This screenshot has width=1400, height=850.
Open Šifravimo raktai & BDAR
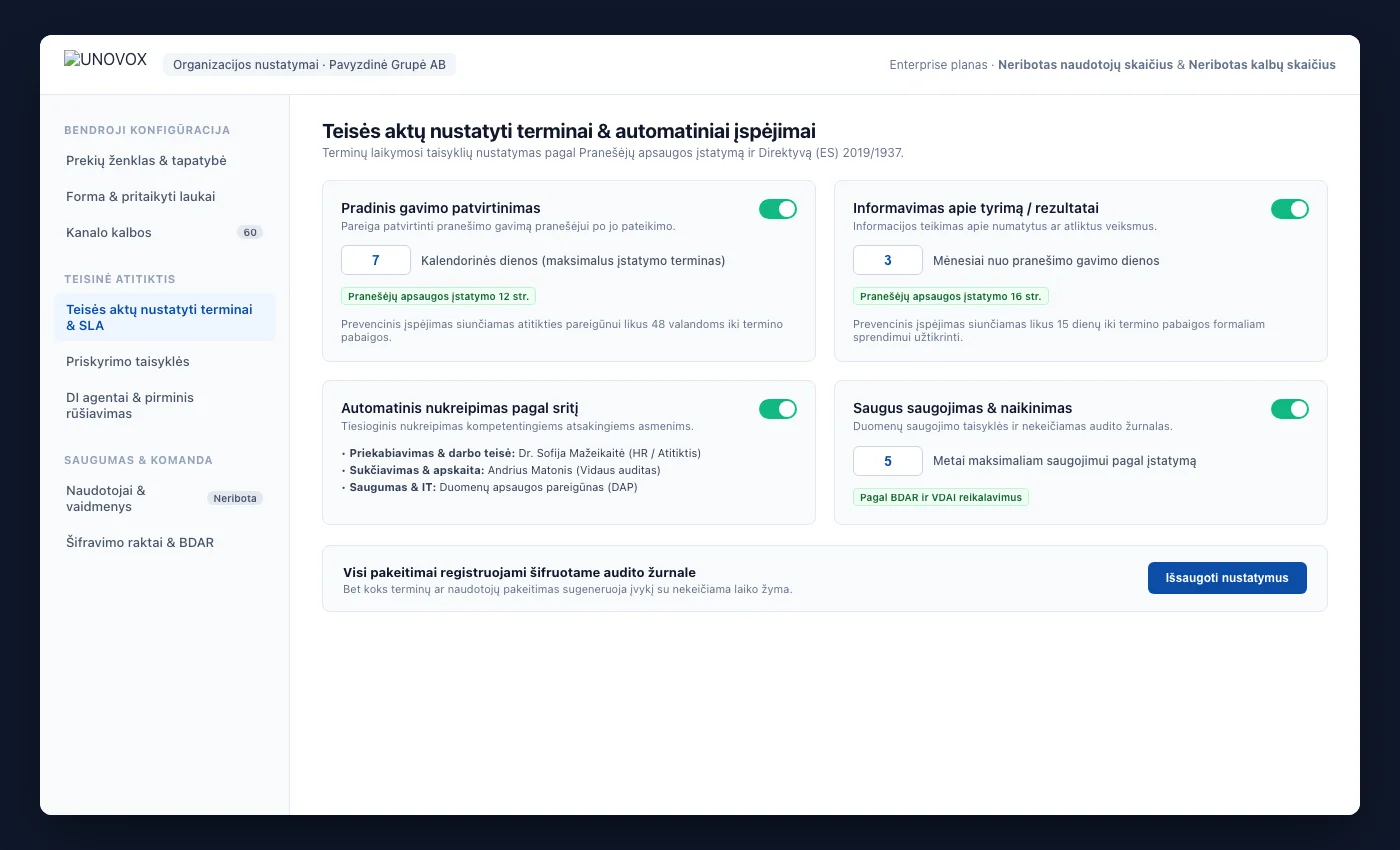[x=165, y=542]
